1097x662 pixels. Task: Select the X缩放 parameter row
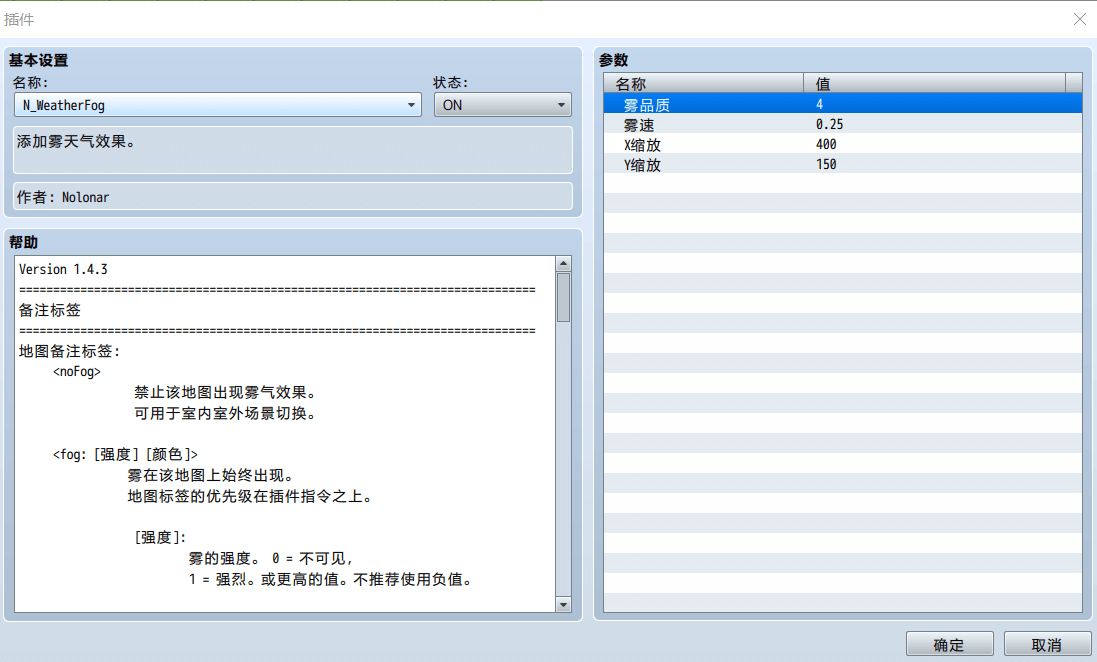842,145
